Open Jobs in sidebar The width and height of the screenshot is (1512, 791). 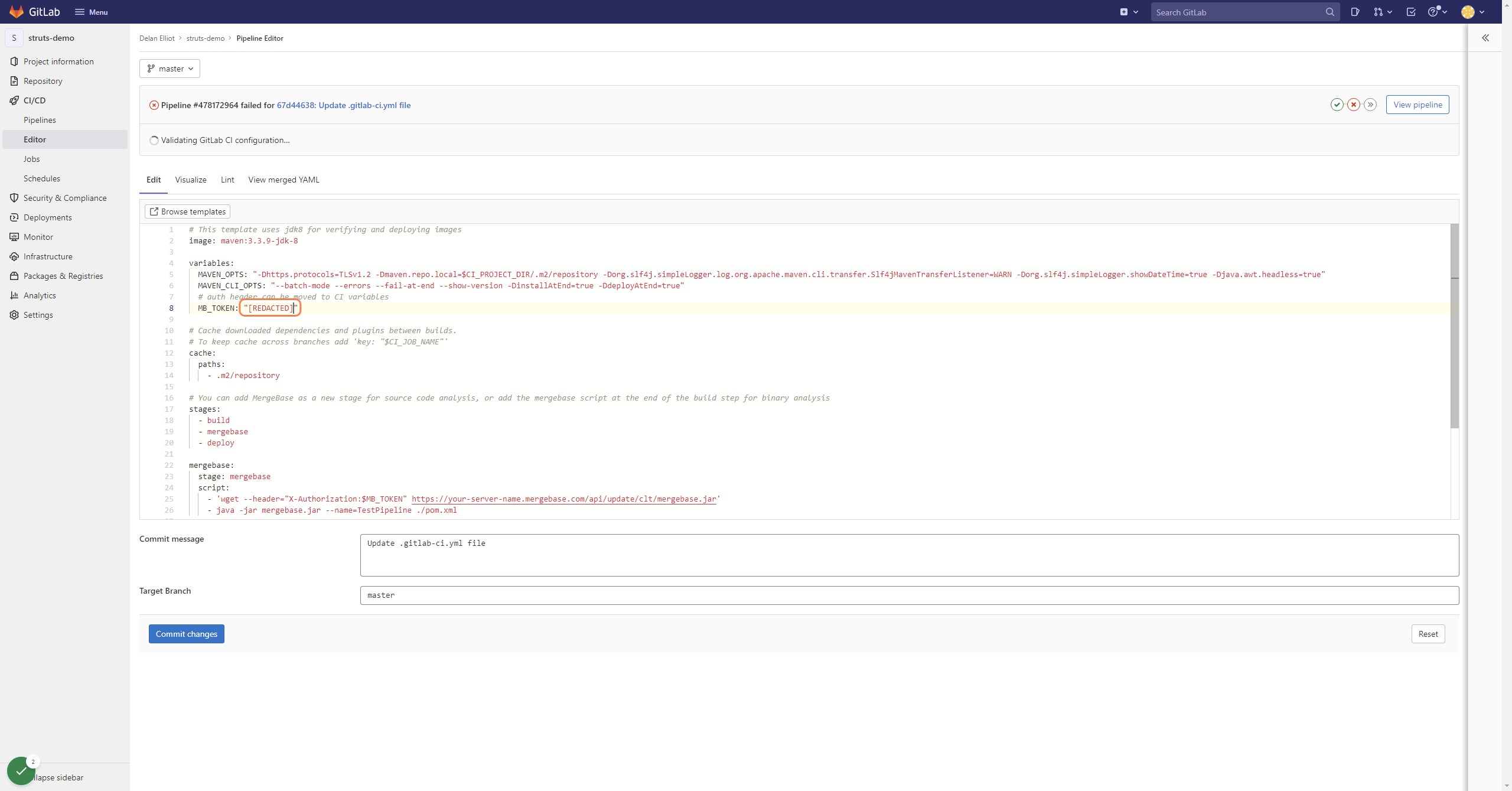point(65,159)
